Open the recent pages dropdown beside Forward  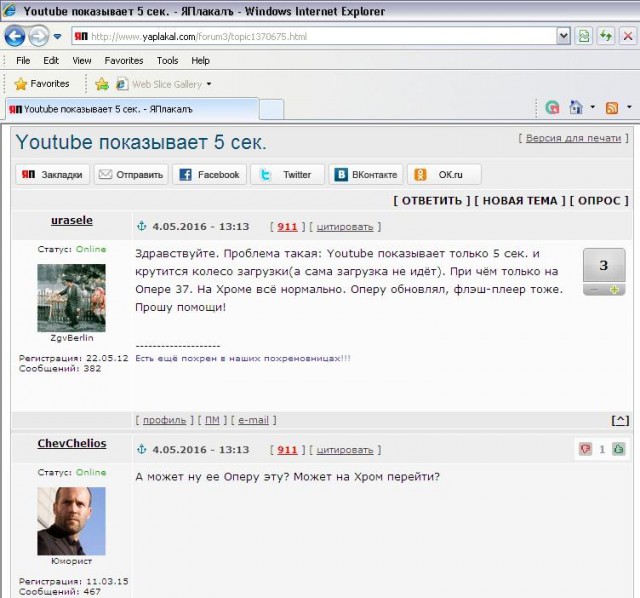57,37
